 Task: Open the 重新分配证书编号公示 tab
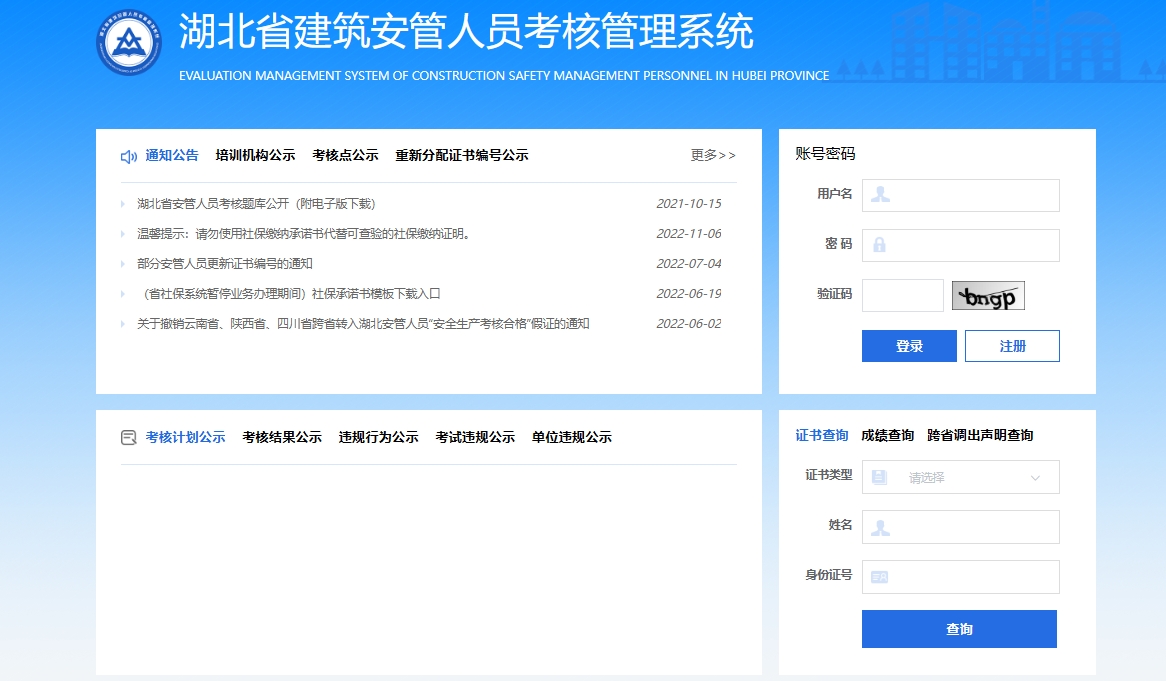pyautogui.click(x=461, y=155)
